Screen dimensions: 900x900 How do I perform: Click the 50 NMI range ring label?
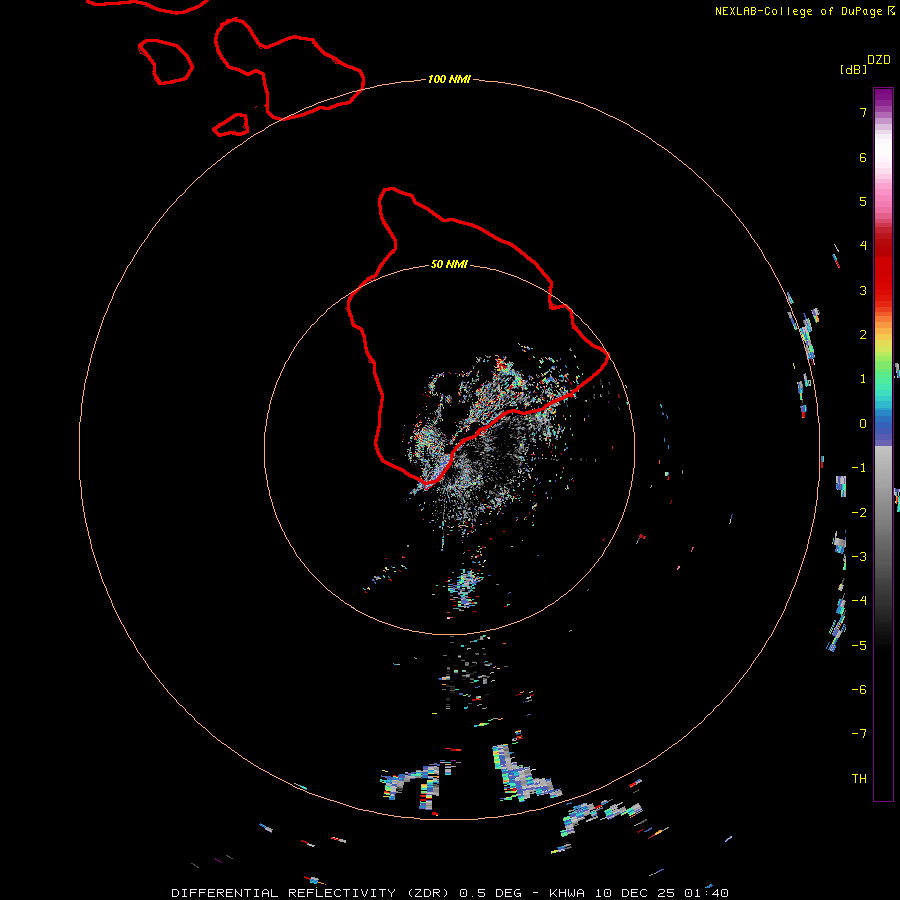[449, 264]
